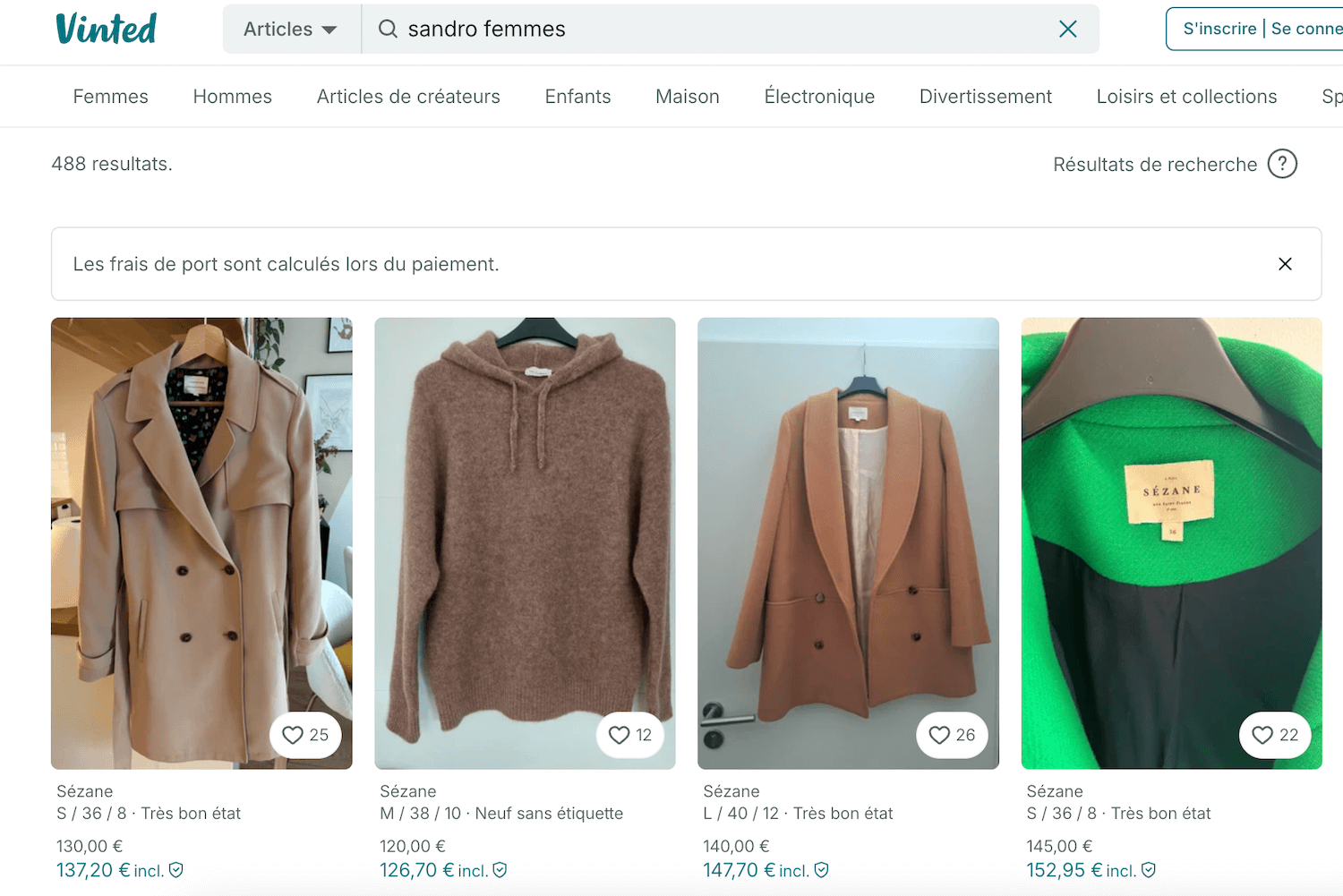The width and height of the screenshot is (1343, 896).
Task: Click the search magnifier icon
Action: 387,29
